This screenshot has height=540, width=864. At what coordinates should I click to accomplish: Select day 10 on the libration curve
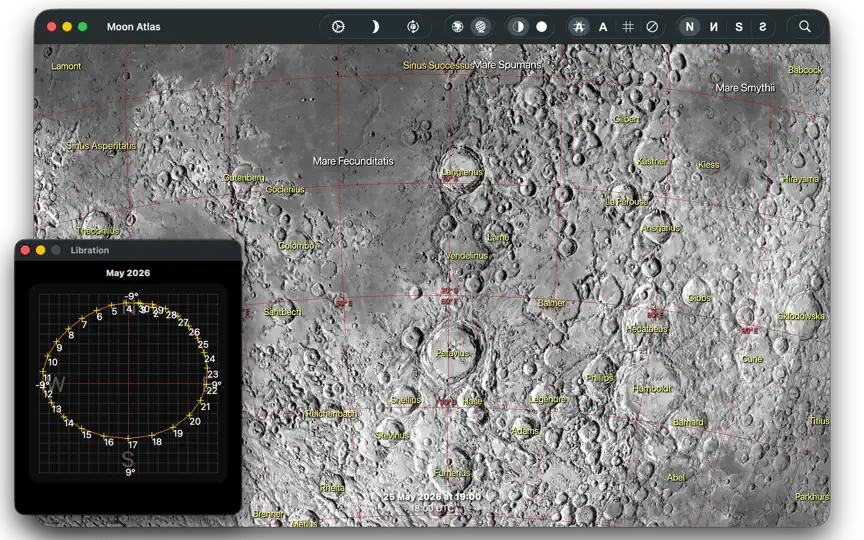click(x=53, y=362)
